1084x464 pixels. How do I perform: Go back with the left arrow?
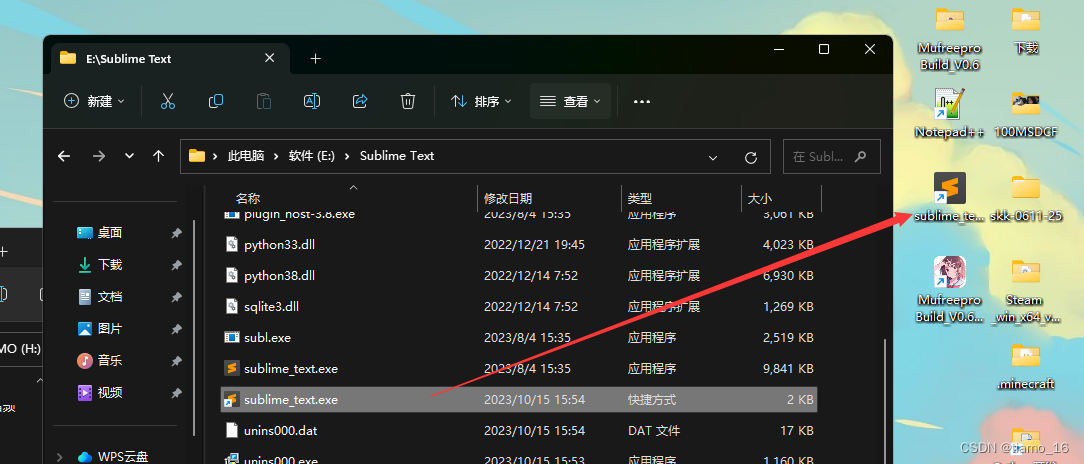click(x=64, y=156)
